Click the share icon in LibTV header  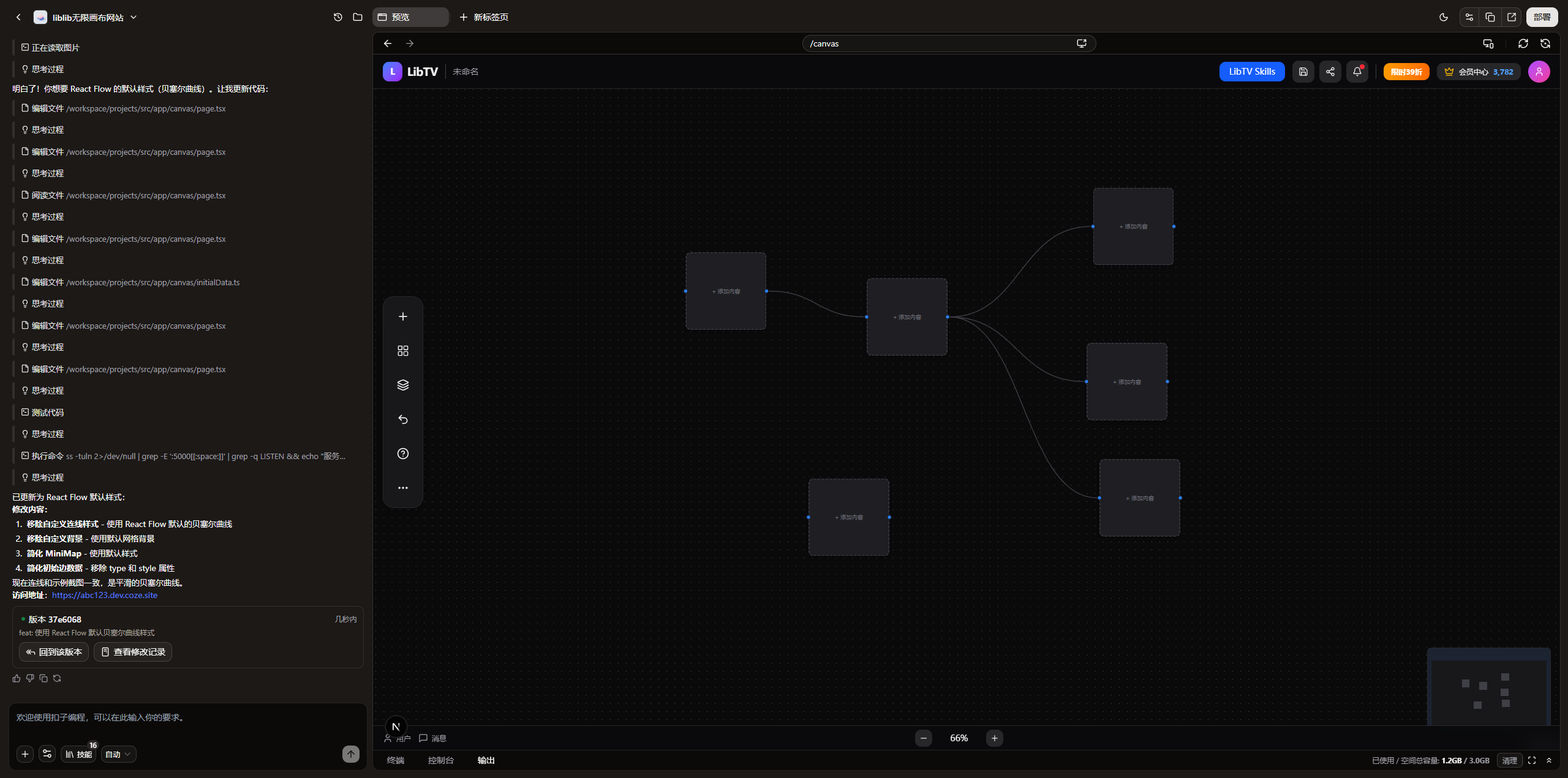(1330, 72)
